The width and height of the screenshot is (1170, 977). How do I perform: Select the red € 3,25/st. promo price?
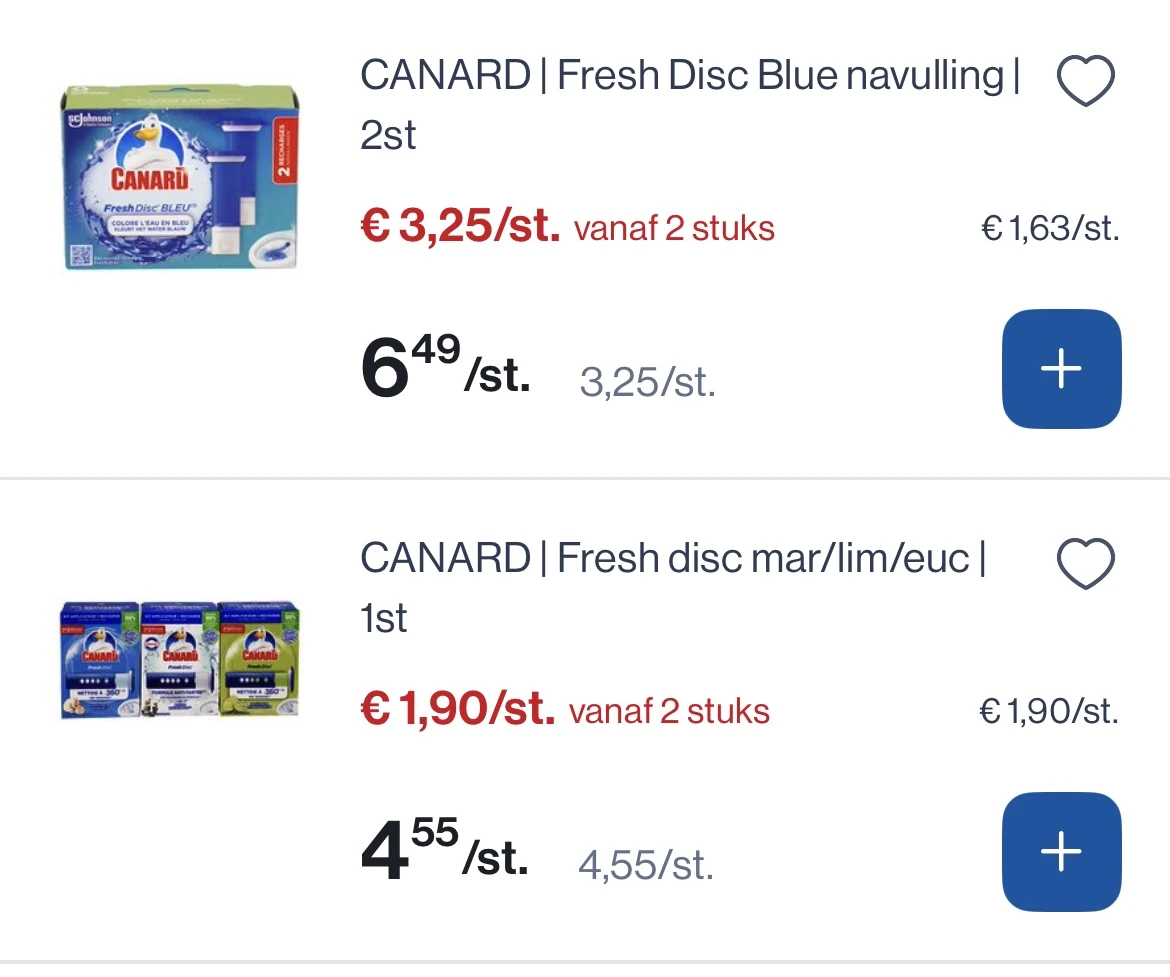[x=460, y=227]
